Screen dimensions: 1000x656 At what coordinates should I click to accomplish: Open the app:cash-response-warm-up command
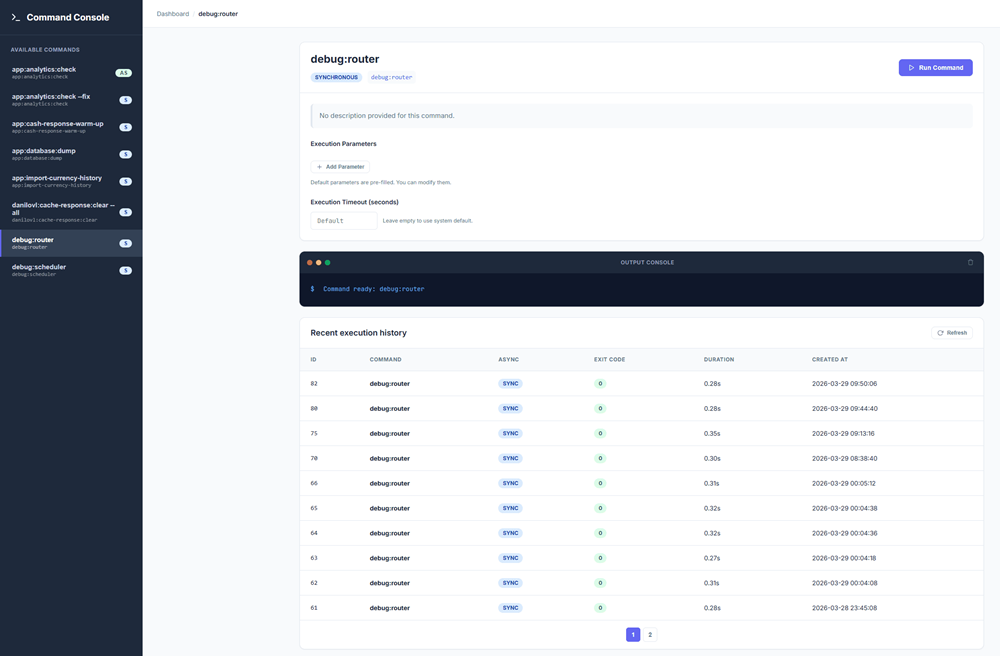(x=60, y=127)
